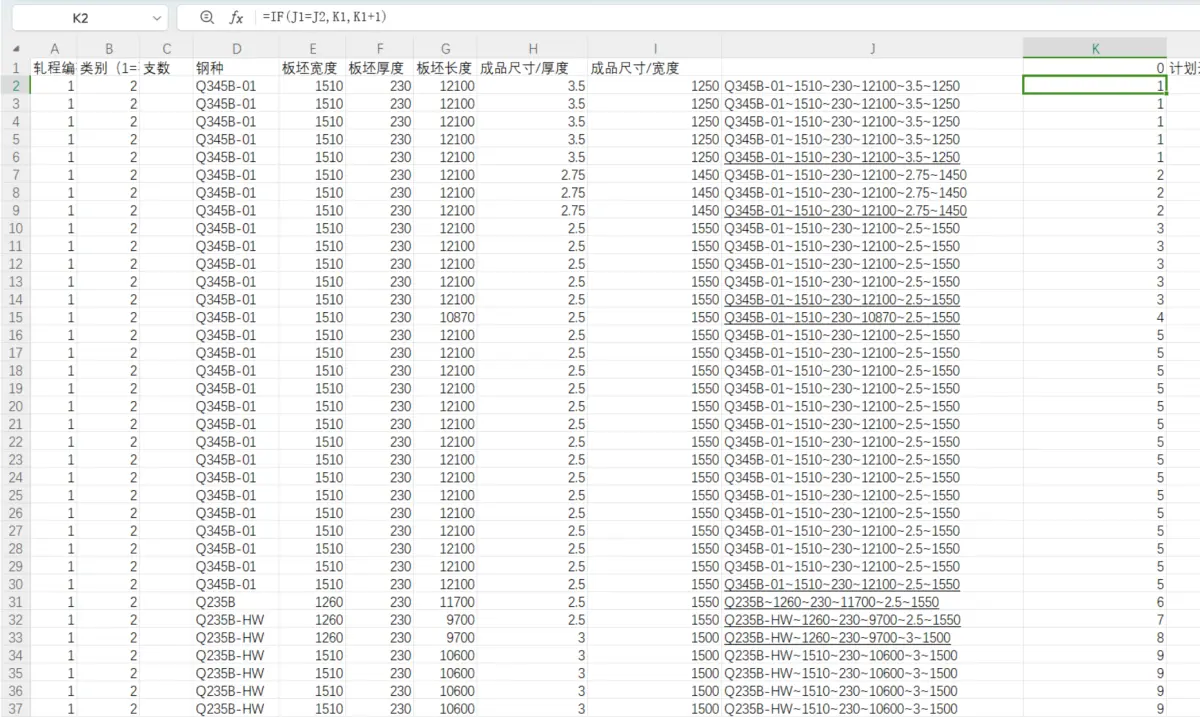Click the Name Box showing K2
The height and width of the screenshot is (717, 1200).
(80, 18)
